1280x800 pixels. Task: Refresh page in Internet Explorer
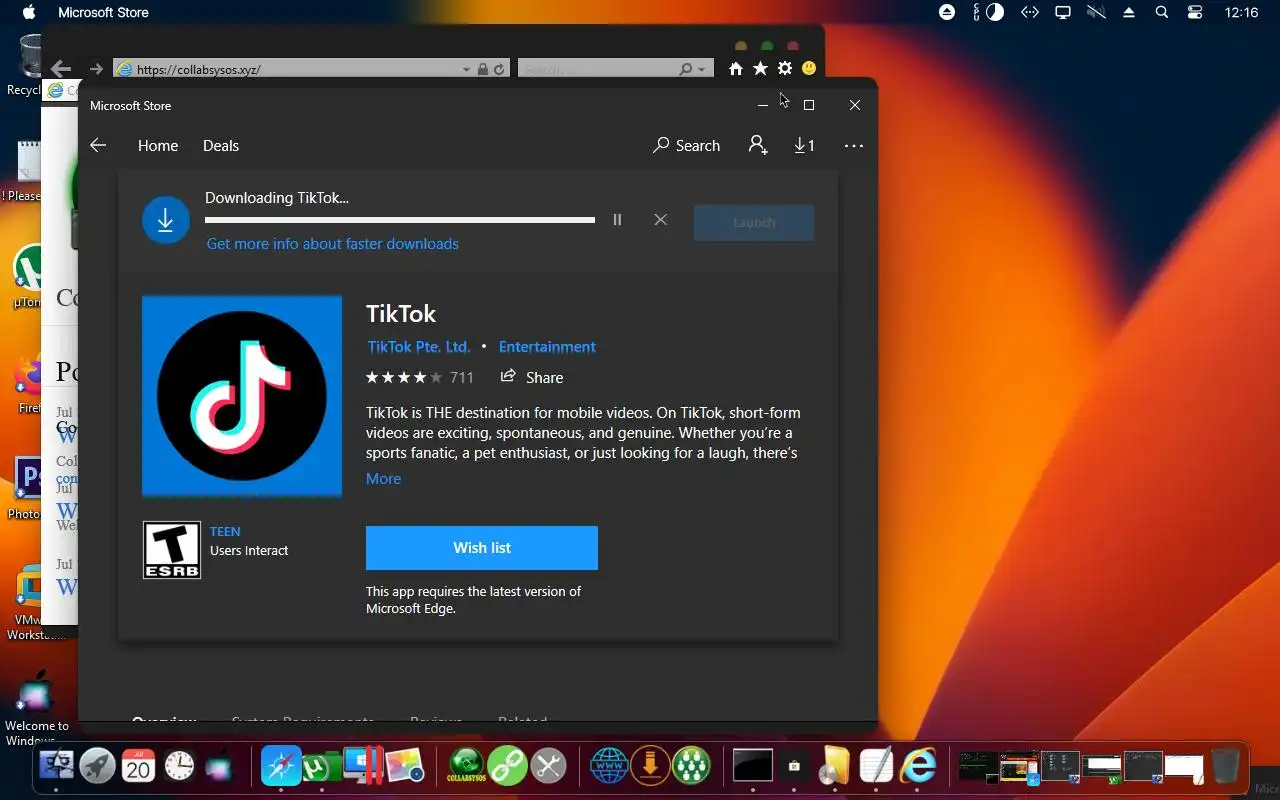pos(500,69)
